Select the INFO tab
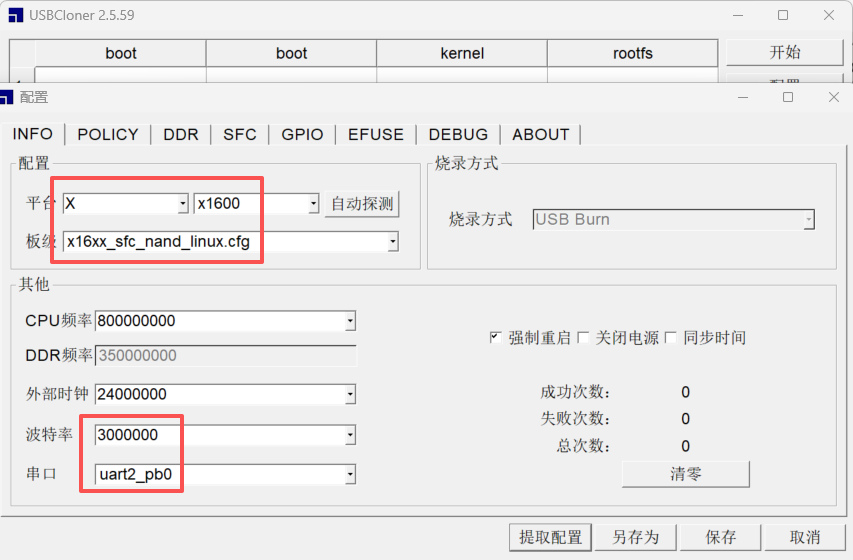Viewport: 853px width, 560px height. [x=33, y=134]
